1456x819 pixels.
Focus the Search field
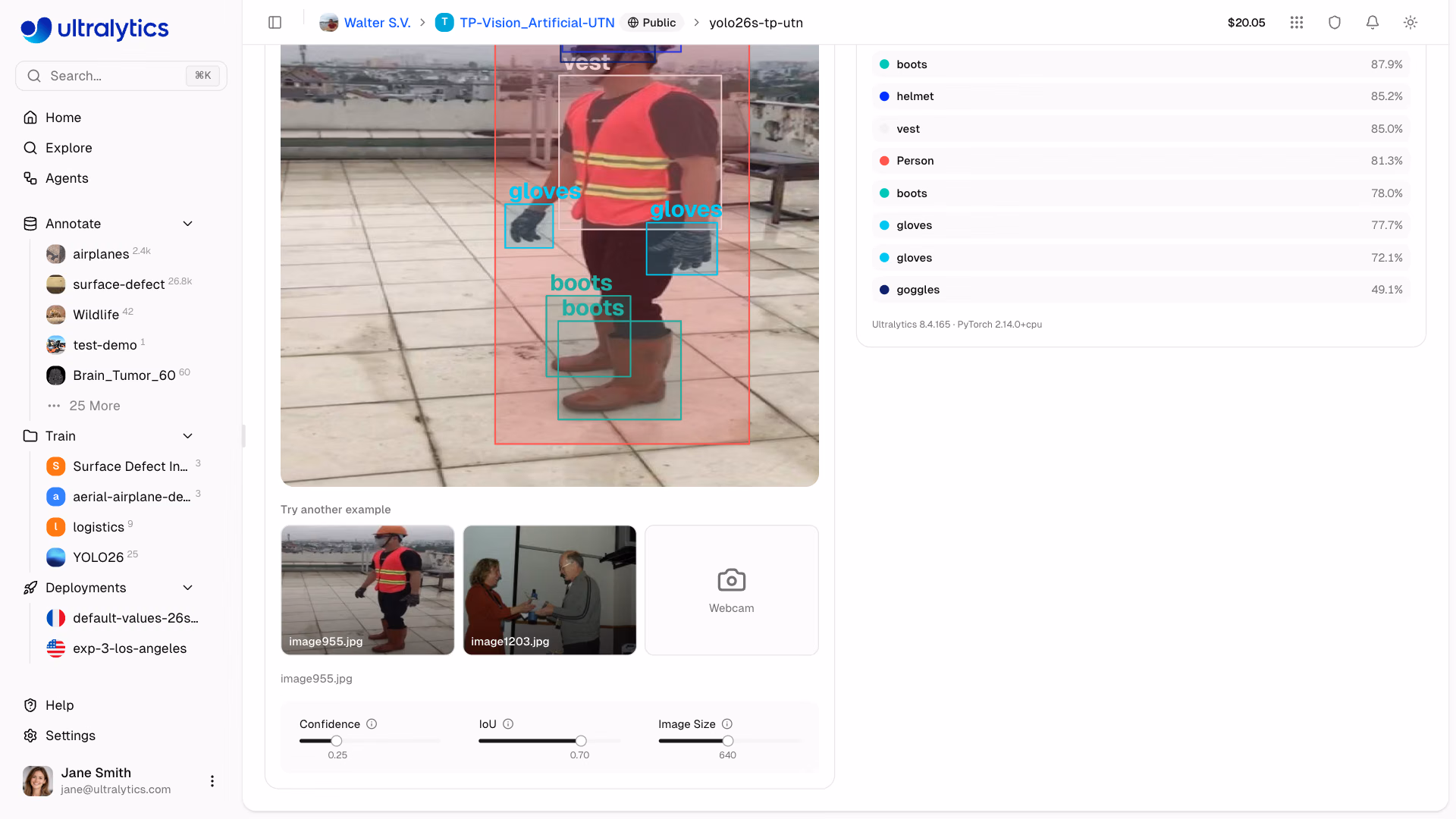coord(121,76)
